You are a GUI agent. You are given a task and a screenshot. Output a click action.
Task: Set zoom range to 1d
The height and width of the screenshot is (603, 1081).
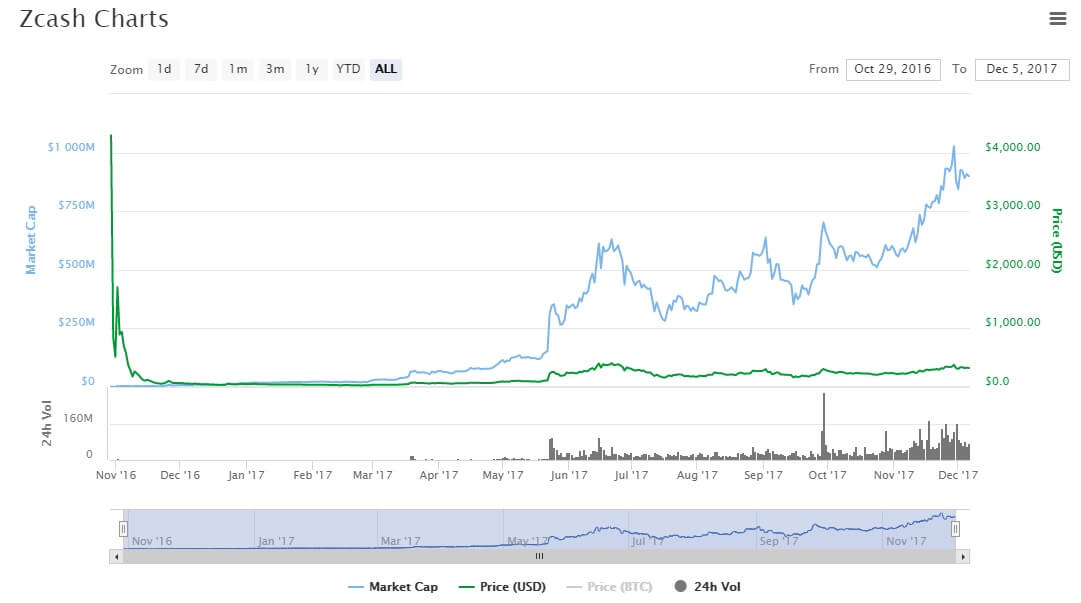point(164,69)
